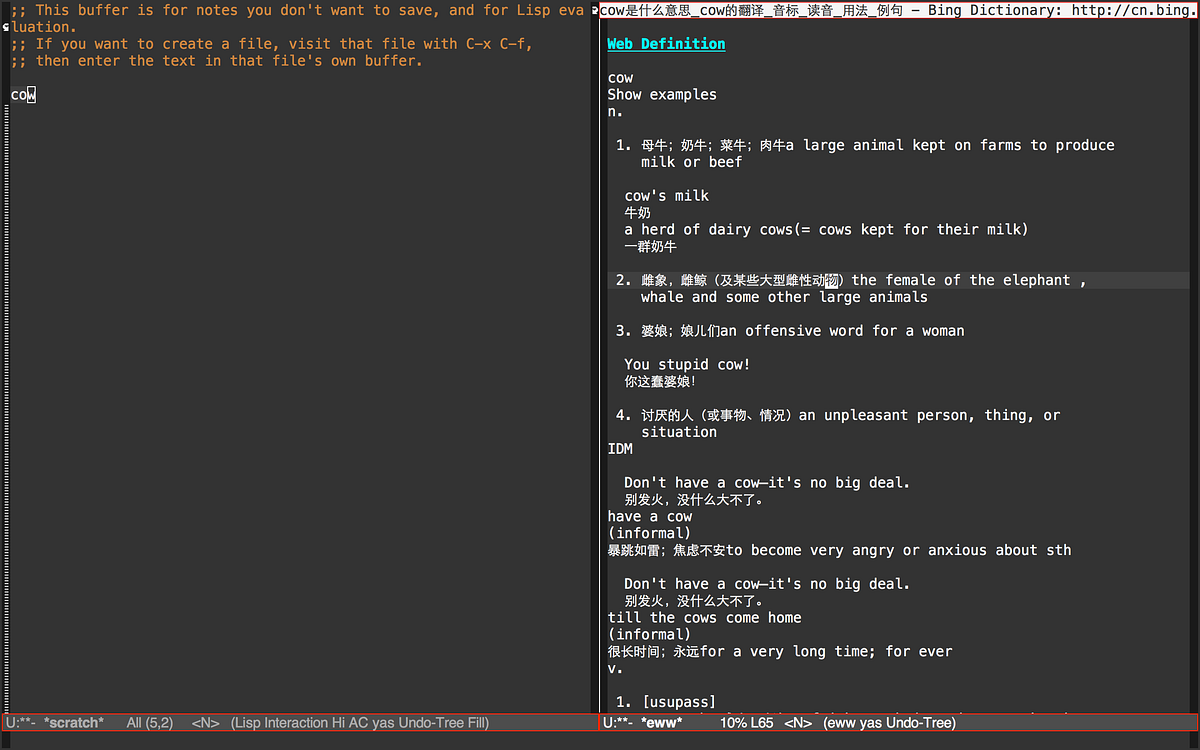Click the AC auto-complete indicator in scratch mode line
This screenshot has height=750, width=1200.
[x=359, y=722]
